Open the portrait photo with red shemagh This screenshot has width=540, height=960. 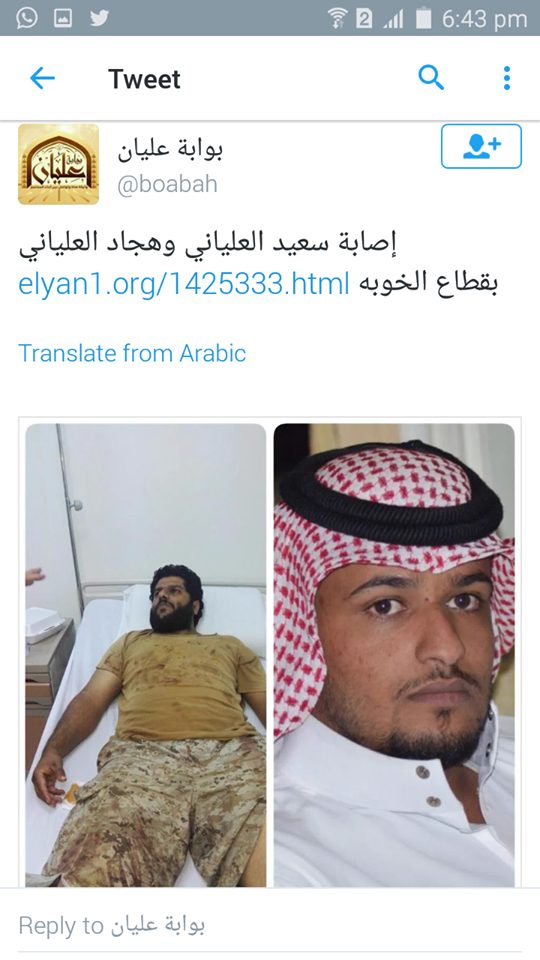pos(394,655)
